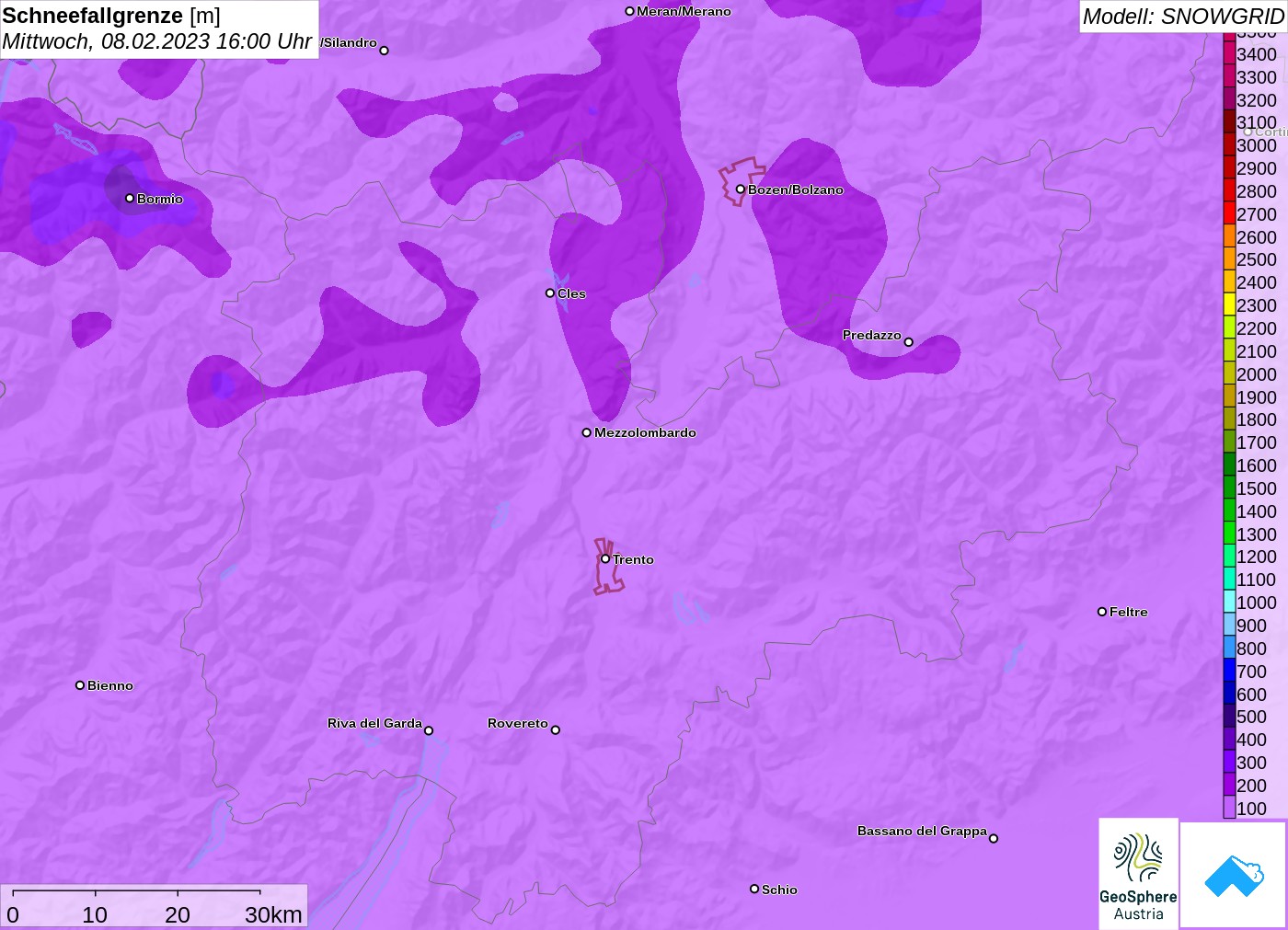Click the Schneefallgrenze [m] title

(x=111, y=16)
